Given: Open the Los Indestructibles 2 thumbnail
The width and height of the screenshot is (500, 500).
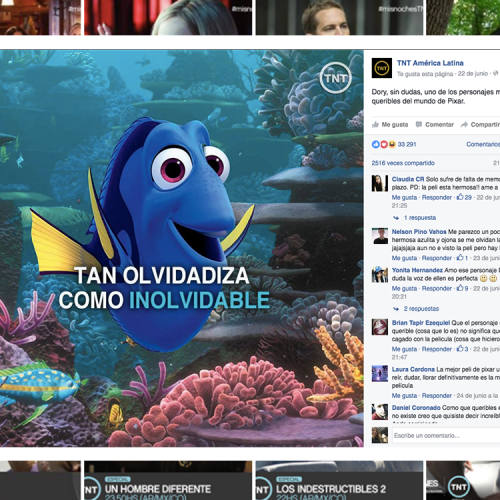Looking at the screenshot, I should pyautogui.click(x=339, y=480).
